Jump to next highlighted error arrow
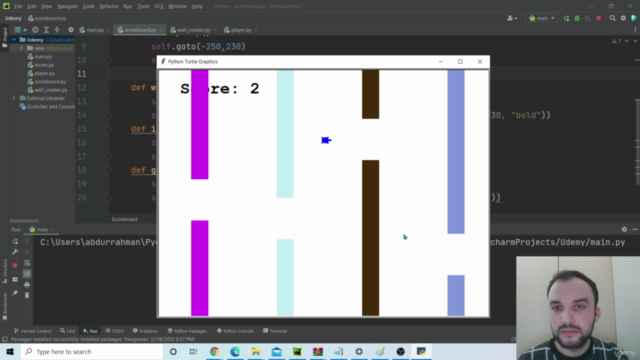Screen dimensions: 640x360 tap(635, 41)
